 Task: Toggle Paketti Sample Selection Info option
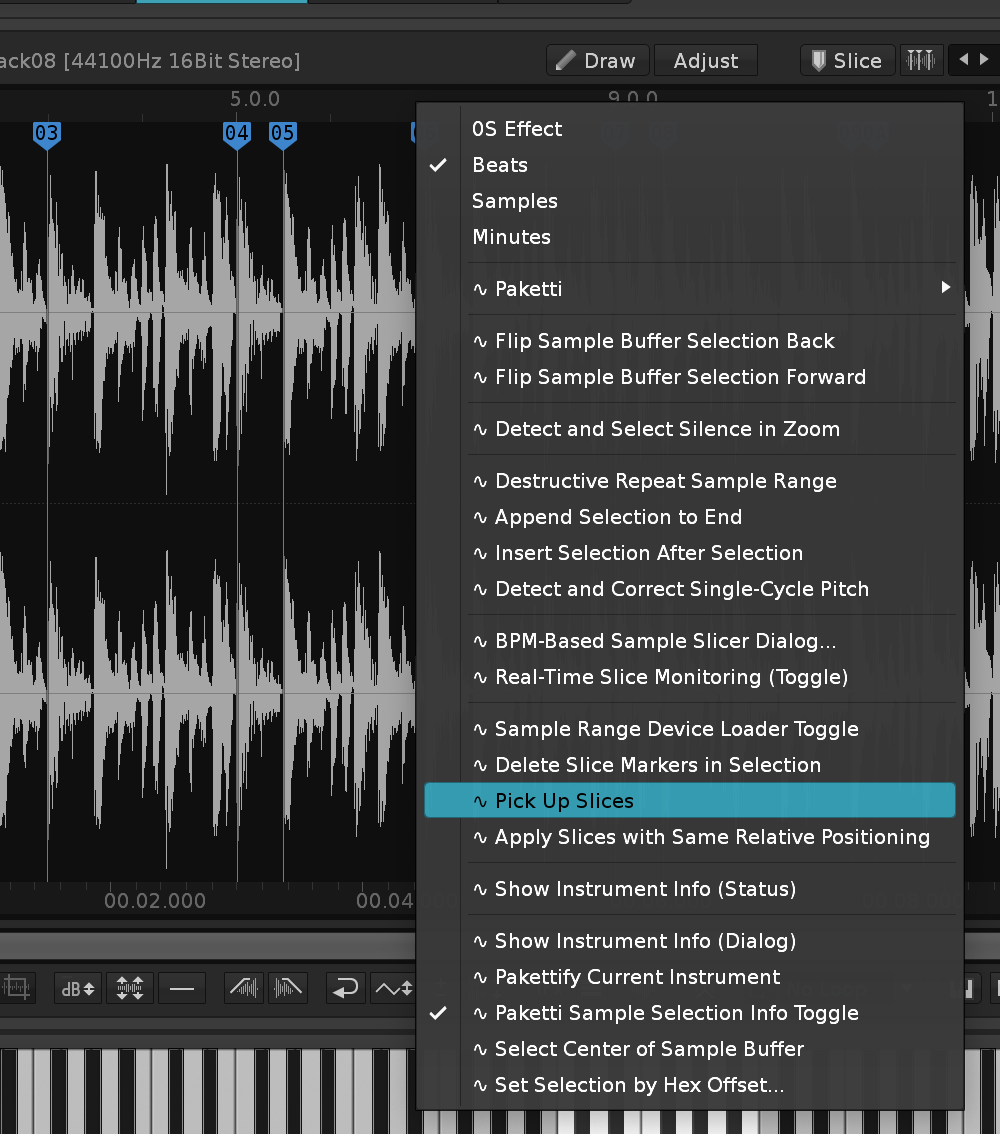pyautogui.click(x=676, y=1013)
